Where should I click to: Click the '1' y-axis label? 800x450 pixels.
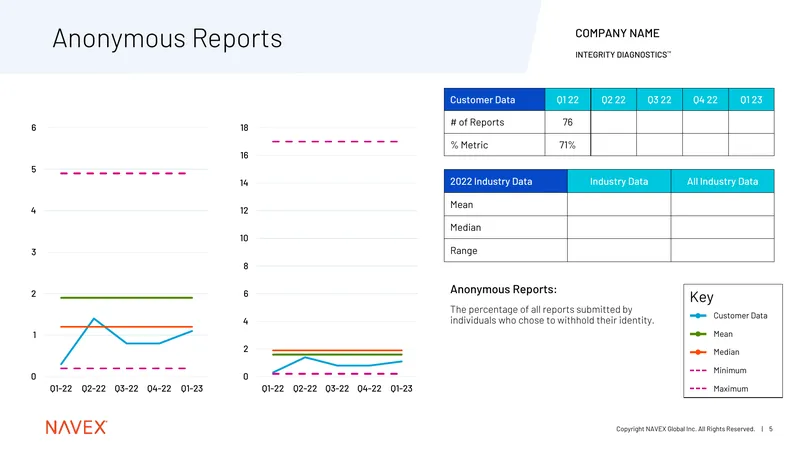click(35, 335)
